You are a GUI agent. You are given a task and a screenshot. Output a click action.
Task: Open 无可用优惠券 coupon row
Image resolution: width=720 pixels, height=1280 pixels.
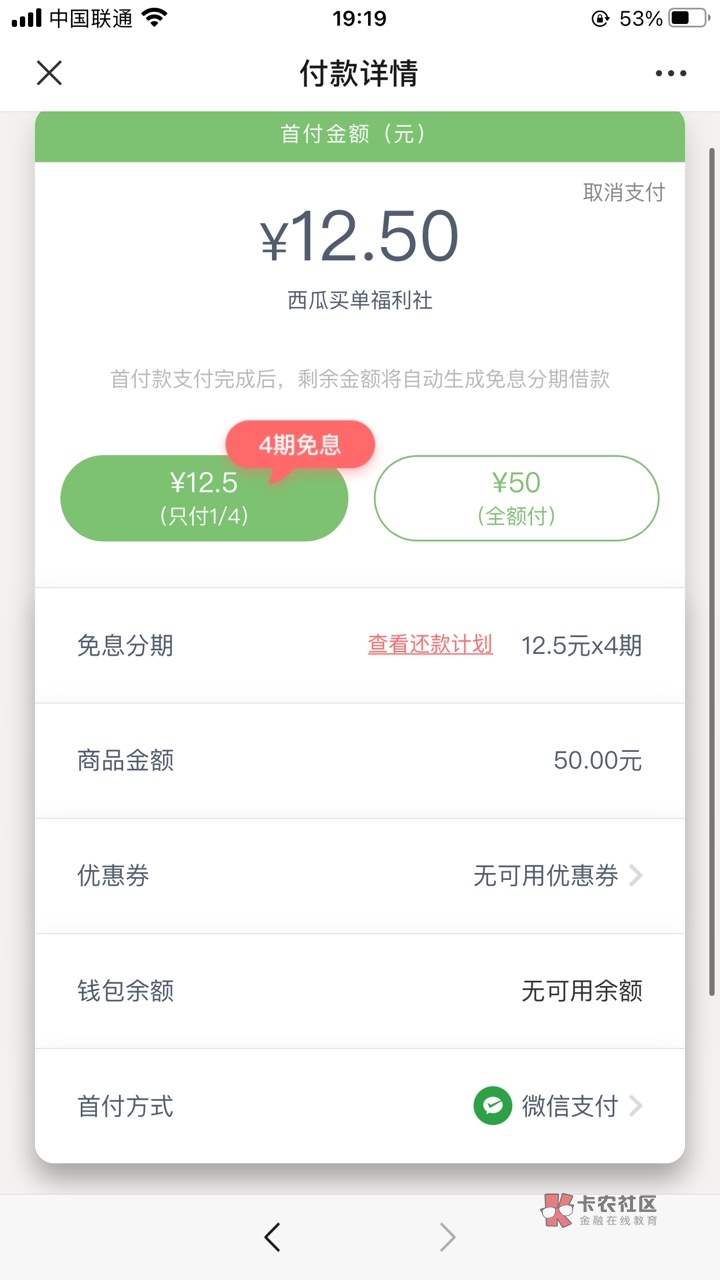546,876
